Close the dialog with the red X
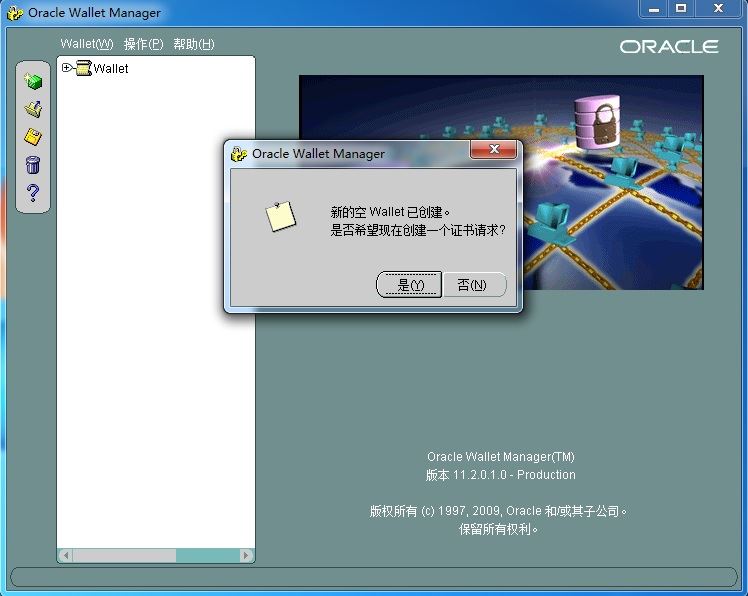Viewport: 748px width, 596px height. click(493, 149)
